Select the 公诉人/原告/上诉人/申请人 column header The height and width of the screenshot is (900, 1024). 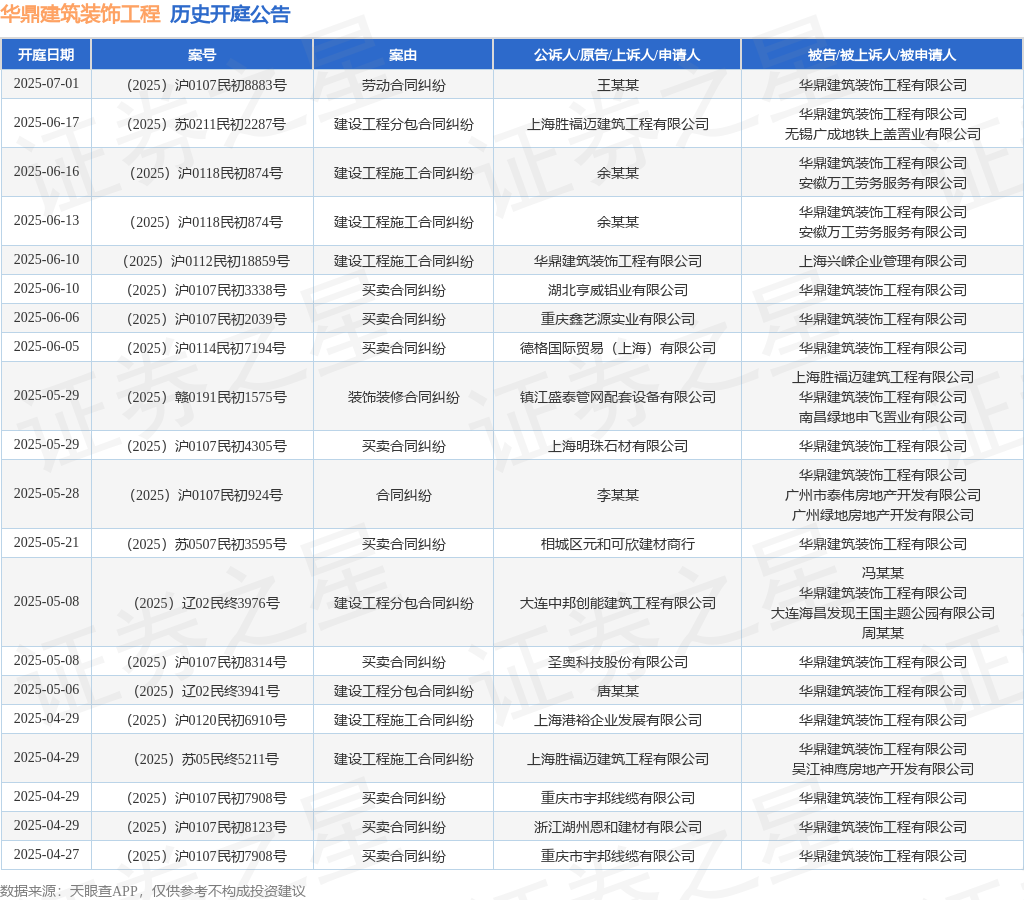[617, 55]
